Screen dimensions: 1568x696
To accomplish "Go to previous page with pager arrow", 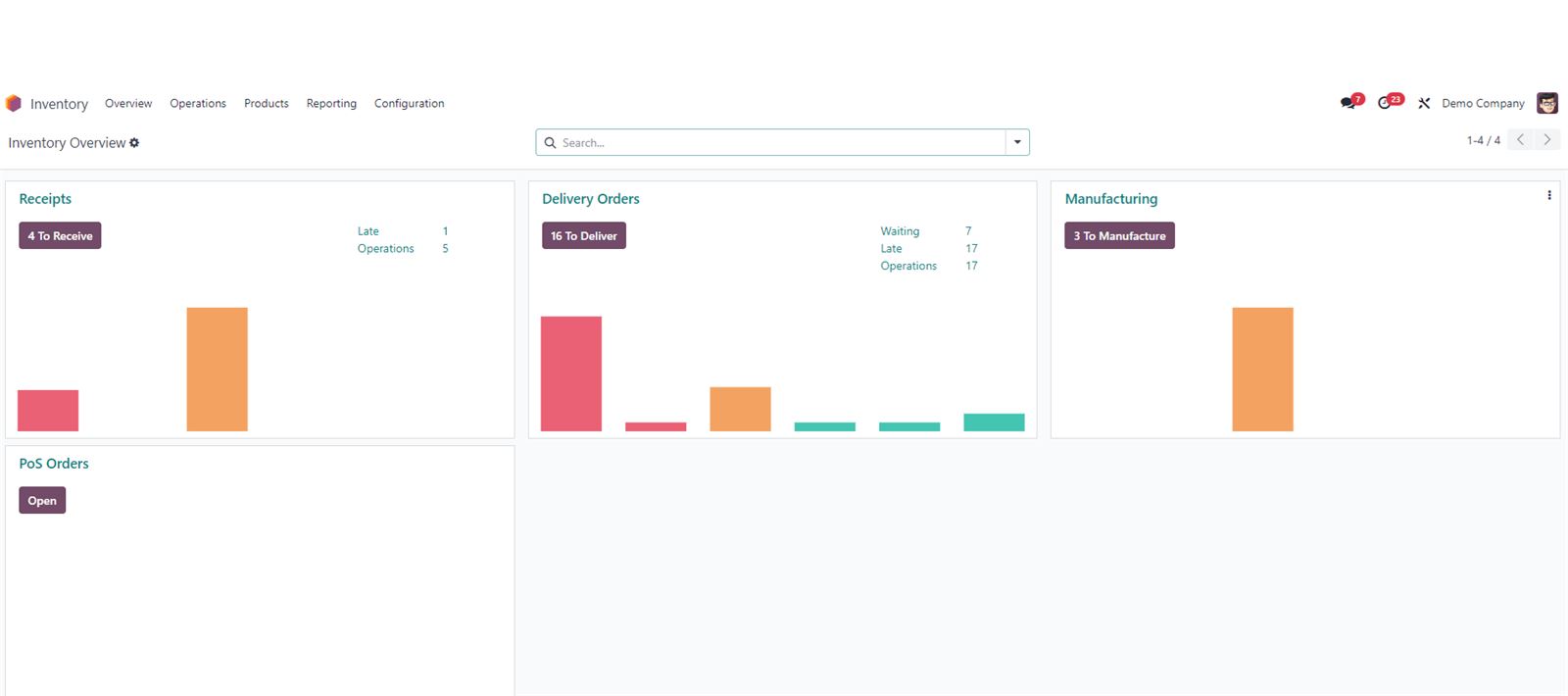I will (1520, 140).
